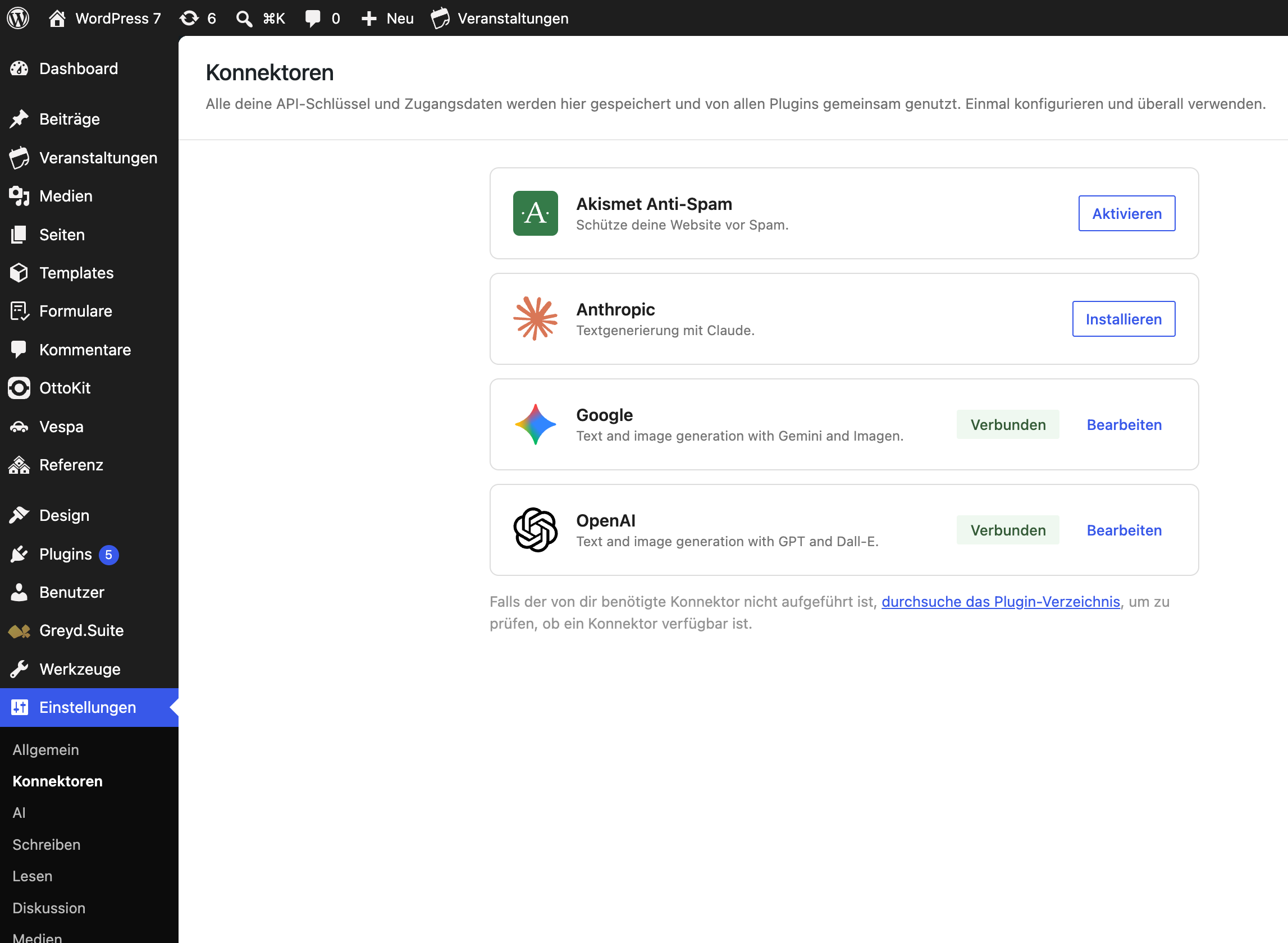Click the Akismet Anti-Spam title
The width and height of the screenshot is (1288, 943).
pyautogui.click(x=654, y=204)
